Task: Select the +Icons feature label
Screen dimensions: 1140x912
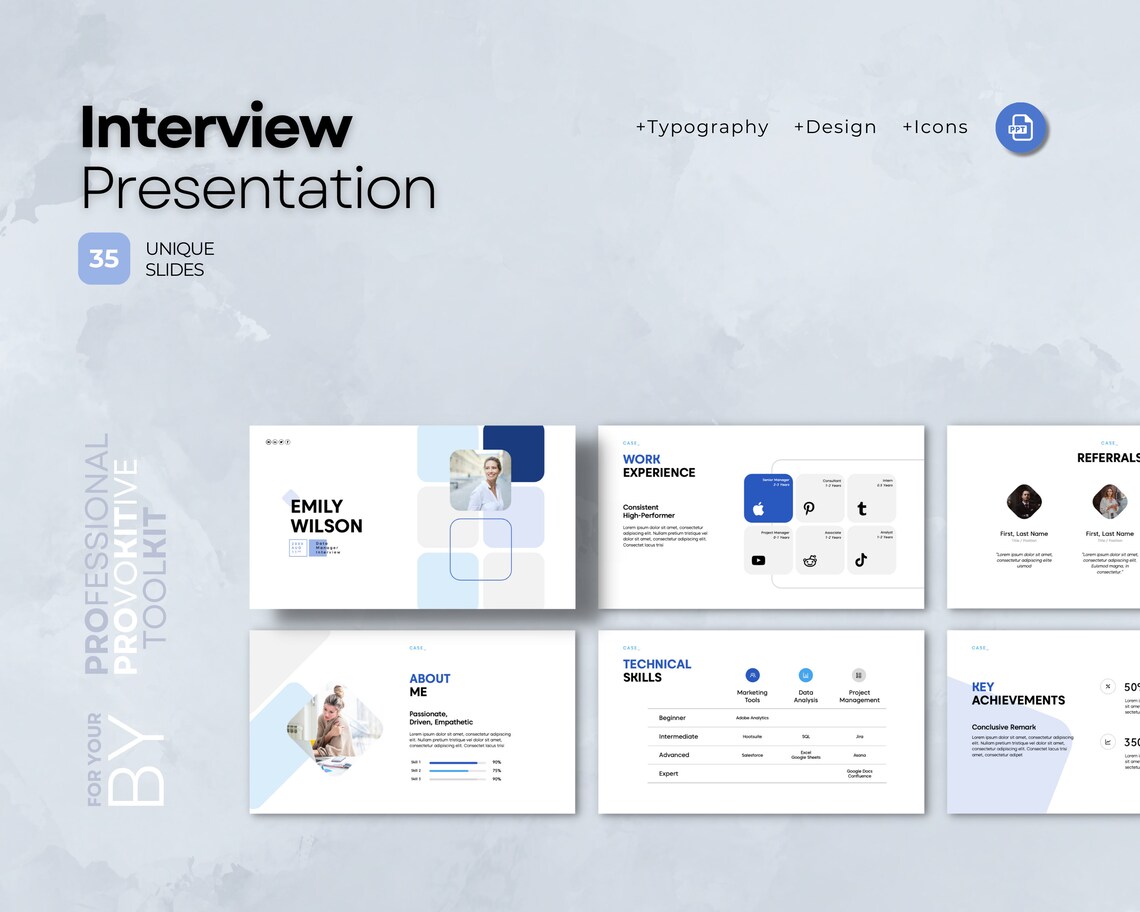Action: click(935, 127)
